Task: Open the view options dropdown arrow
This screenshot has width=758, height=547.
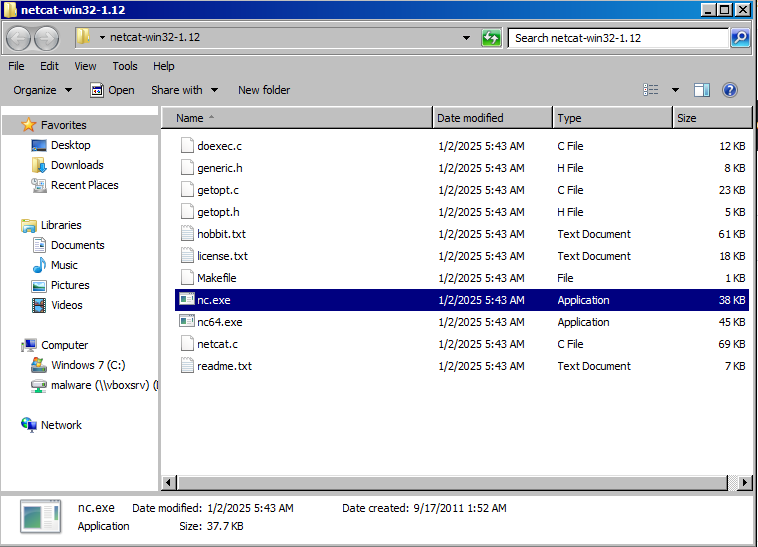Action: [675, 90]
